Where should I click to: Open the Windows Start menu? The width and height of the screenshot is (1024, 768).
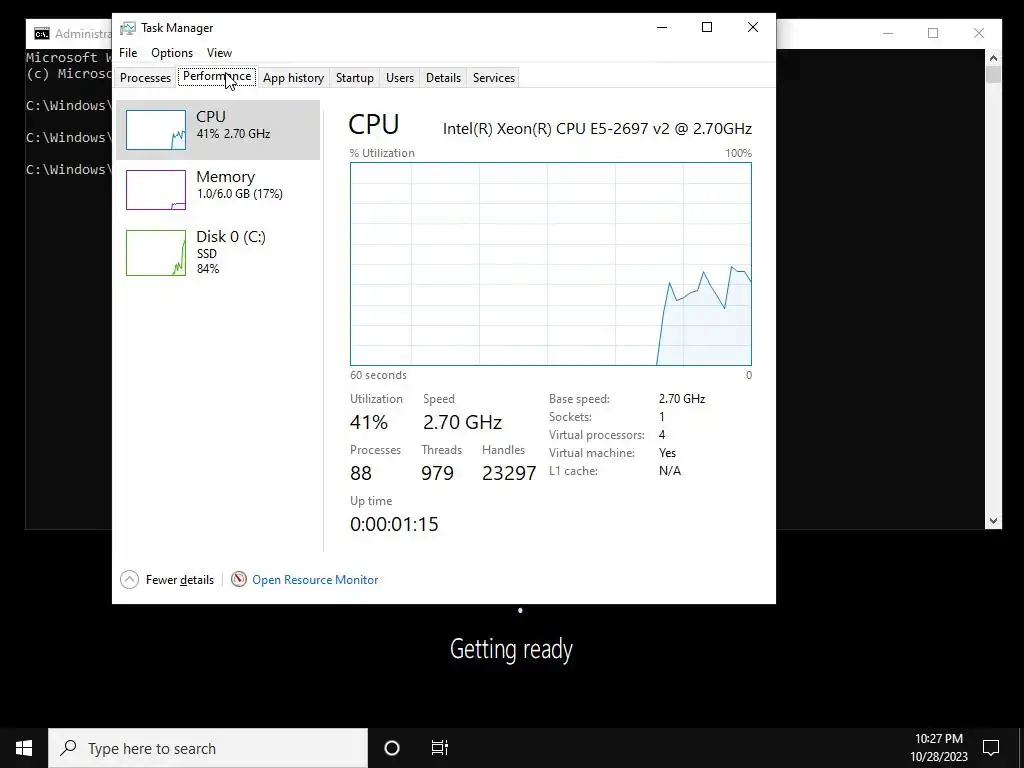click(24, 748)
